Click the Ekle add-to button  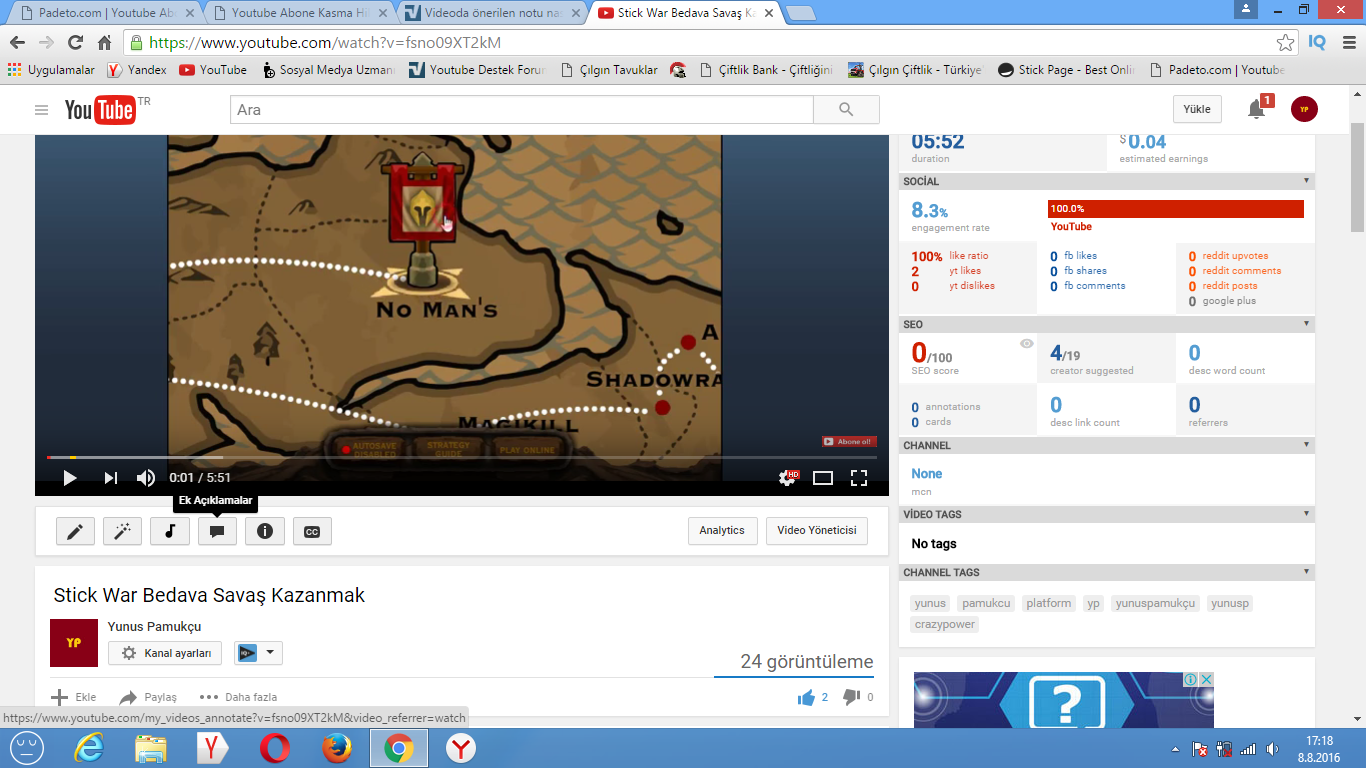(x=74, y=697)
